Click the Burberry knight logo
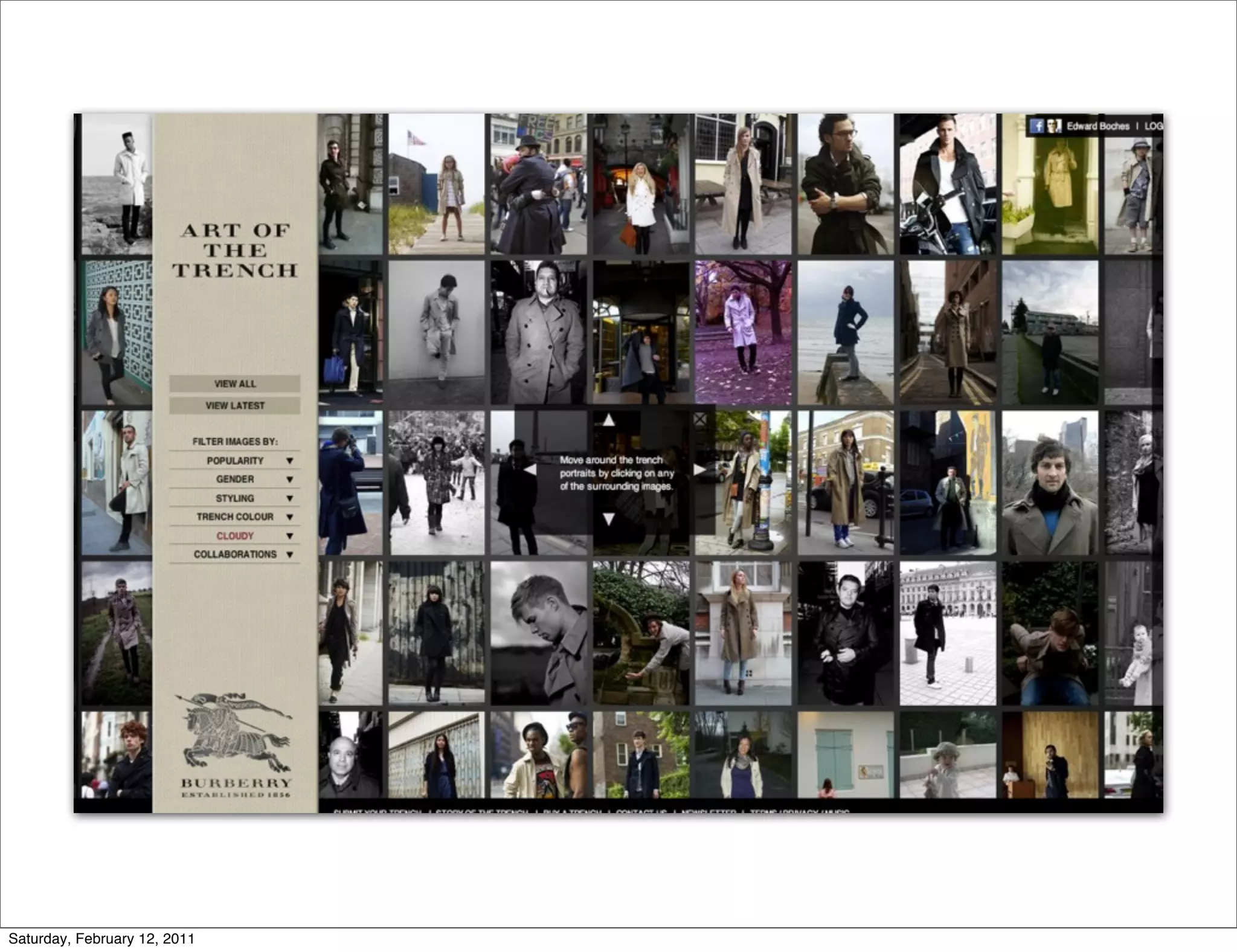Image resolution: width=1237 pixels, height=952 pixels. click(x=235, y=733)
